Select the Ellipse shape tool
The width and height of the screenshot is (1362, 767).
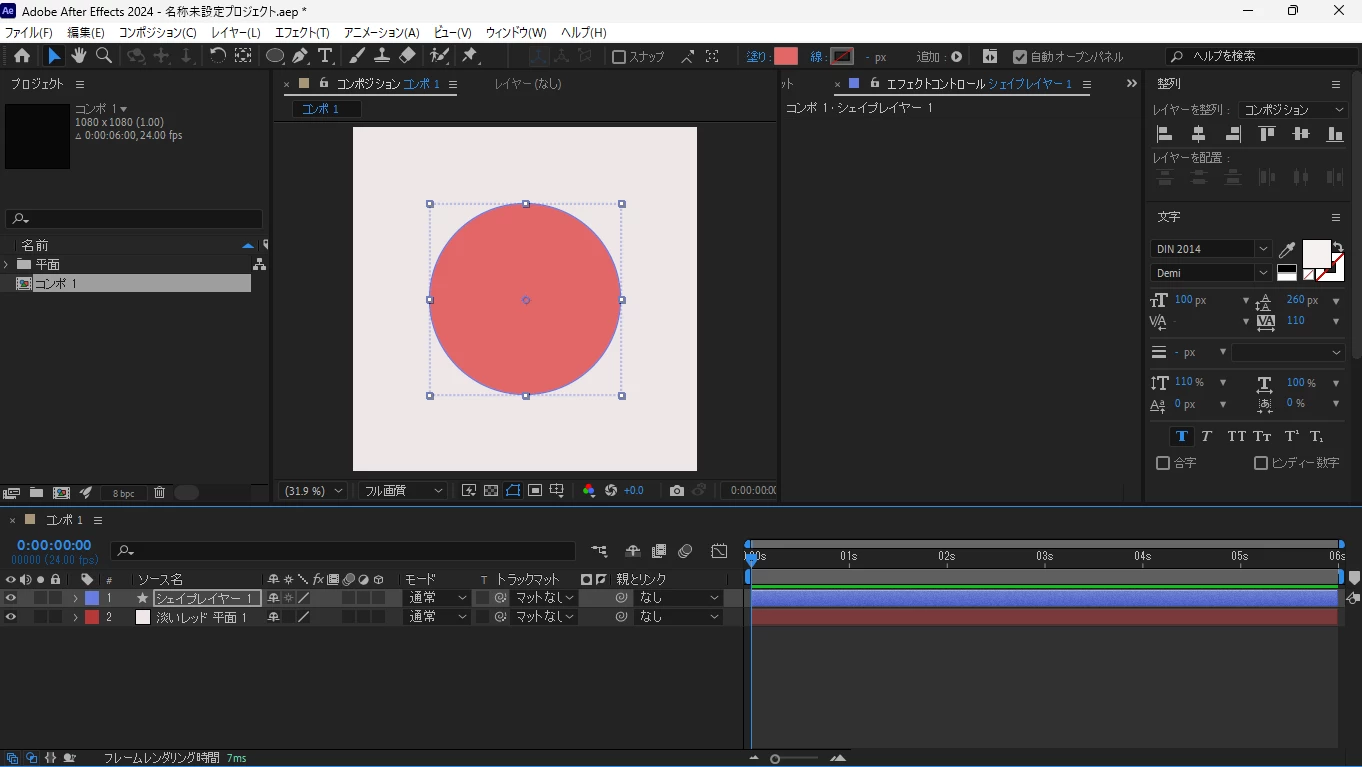[x=274, y=56]
